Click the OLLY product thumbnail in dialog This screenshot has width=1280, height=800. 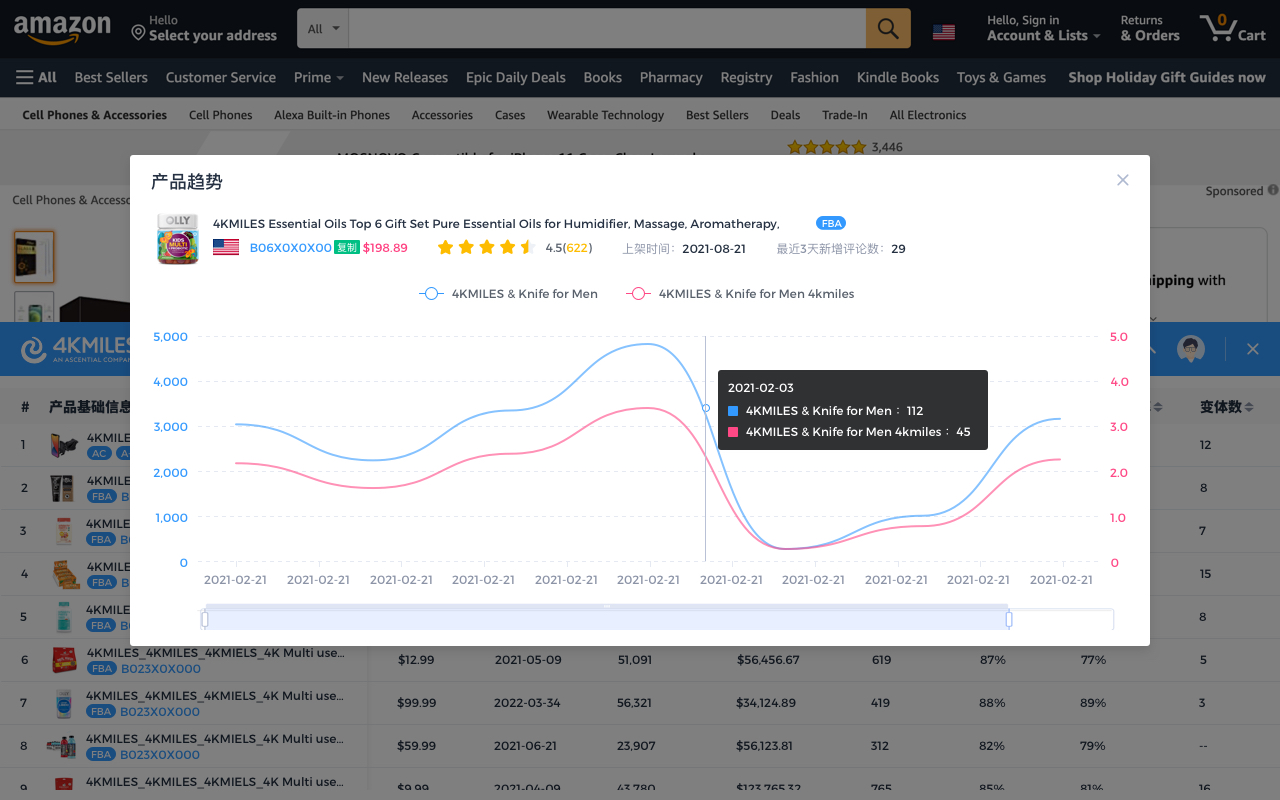178,238
